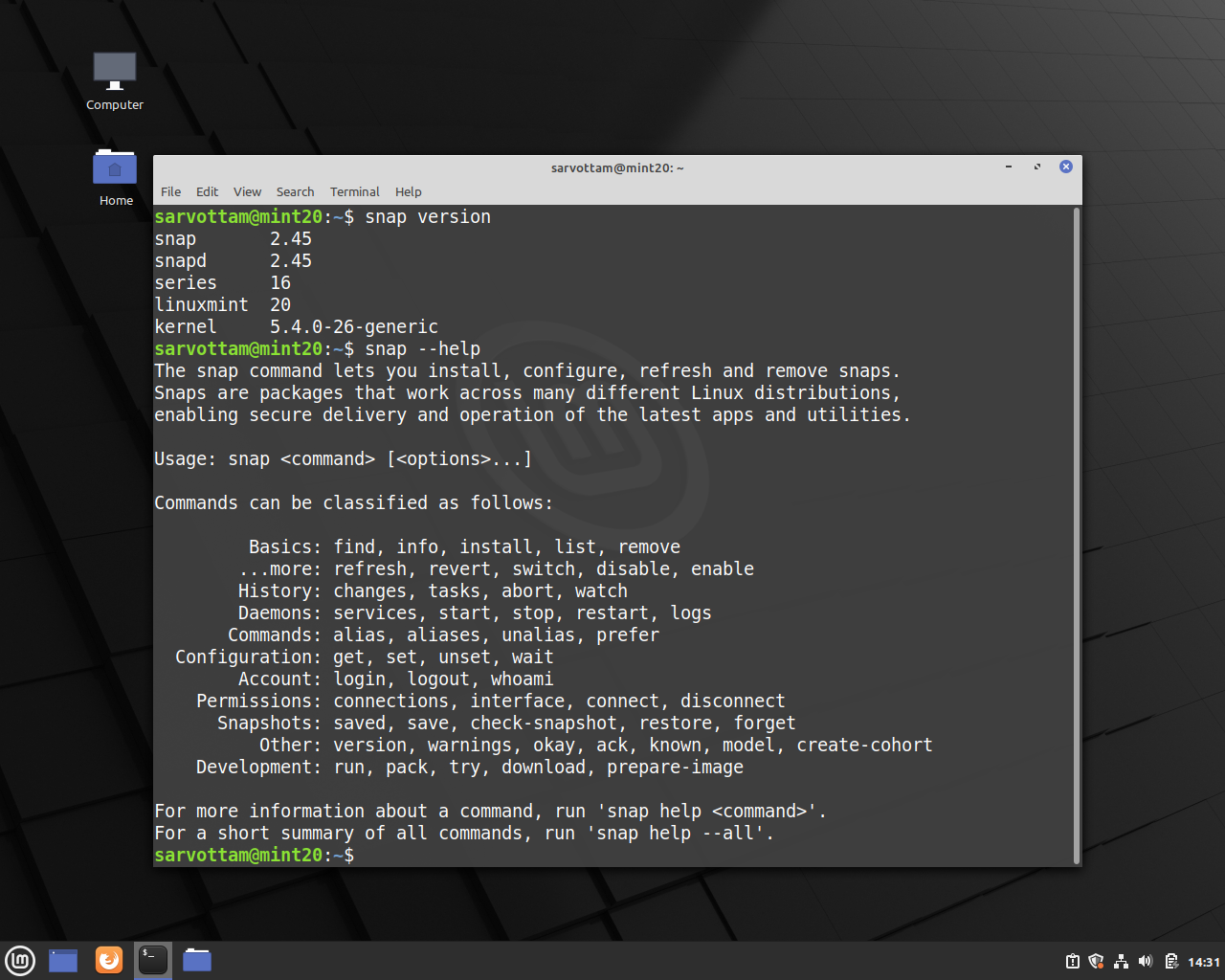Screen dimensions: 1225x980
Task: Open the Linux Mint application menu
Action: tap(20, 960)
